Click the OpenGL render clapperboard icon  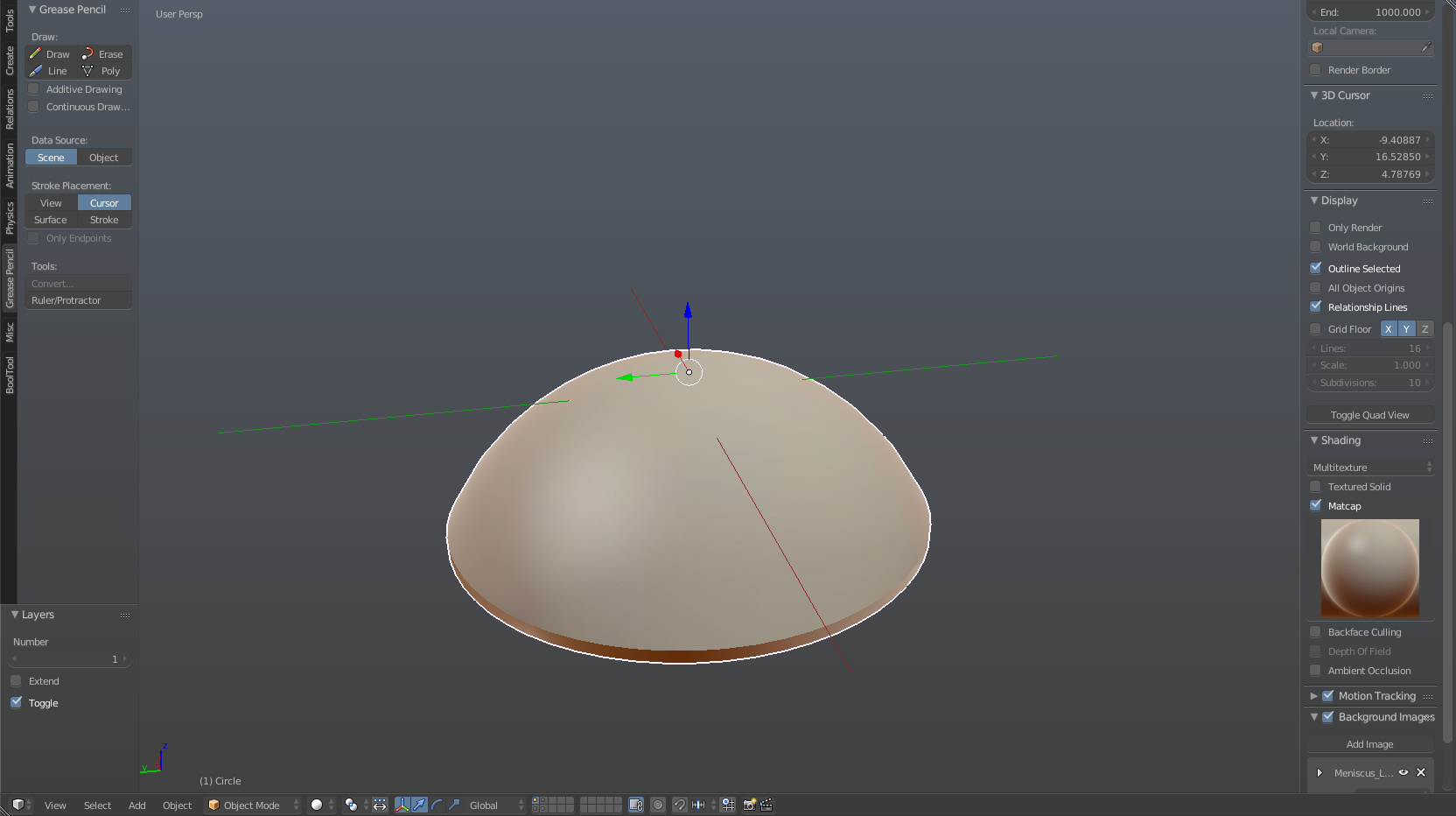click(x=766, y=805)
